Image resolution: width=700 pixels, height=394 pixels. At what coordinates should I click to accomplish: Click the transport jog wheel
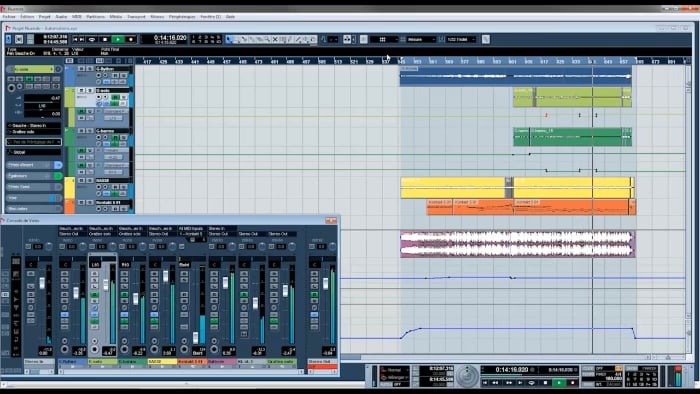point(467,376)
